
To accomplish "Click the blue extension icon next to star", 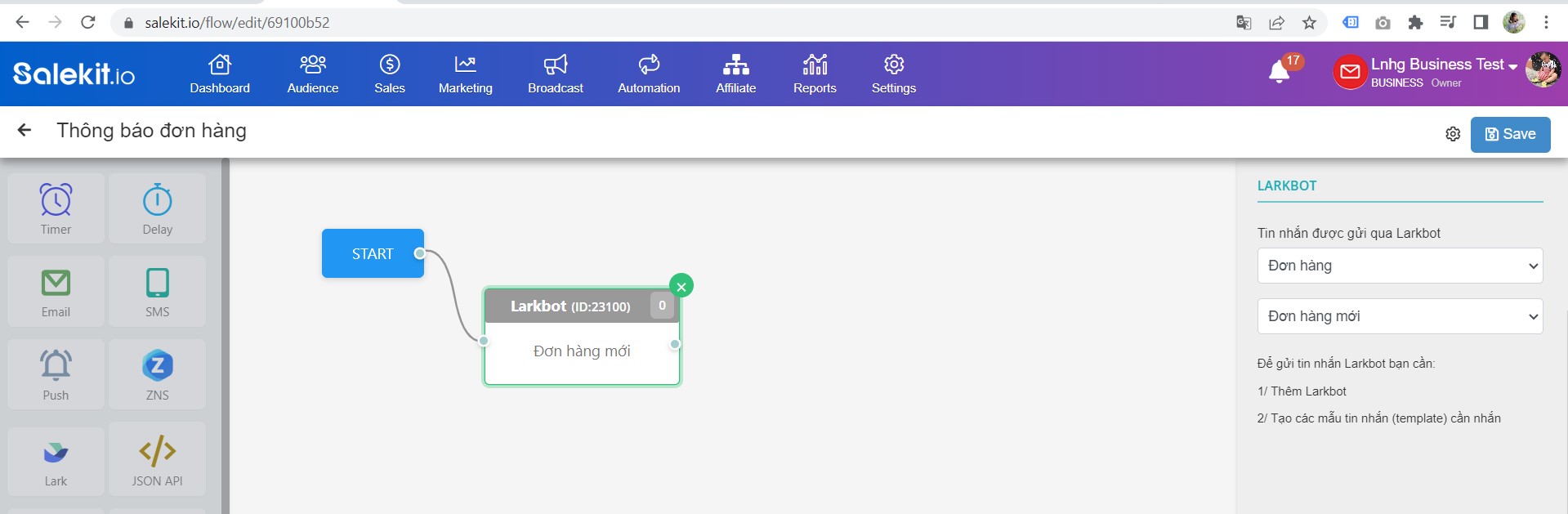I will [1351, 22].
